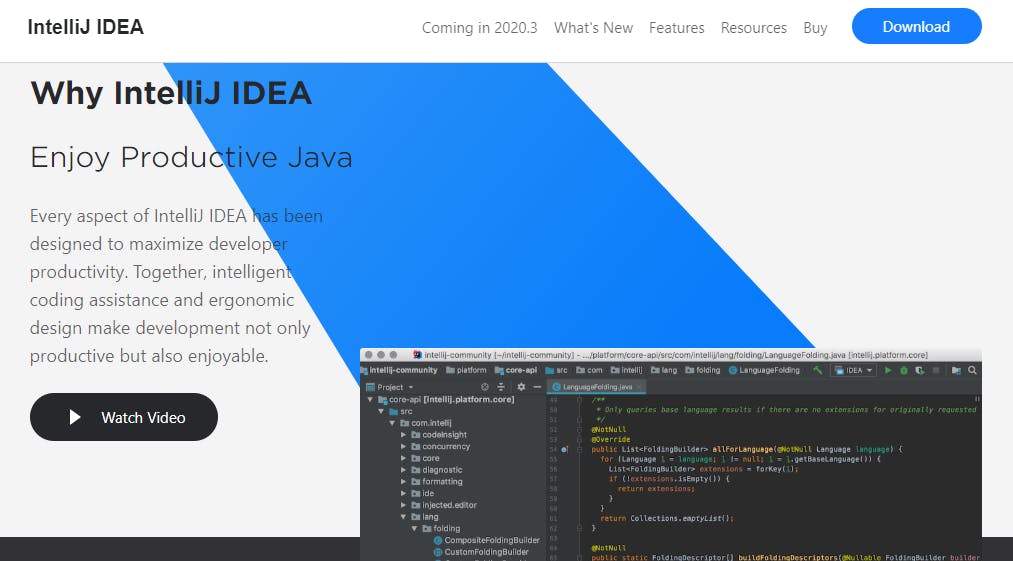This screenshot has height=561, width=1013.
Task: Click the @Override annotation in editor
Action: (x=611, y=439)
